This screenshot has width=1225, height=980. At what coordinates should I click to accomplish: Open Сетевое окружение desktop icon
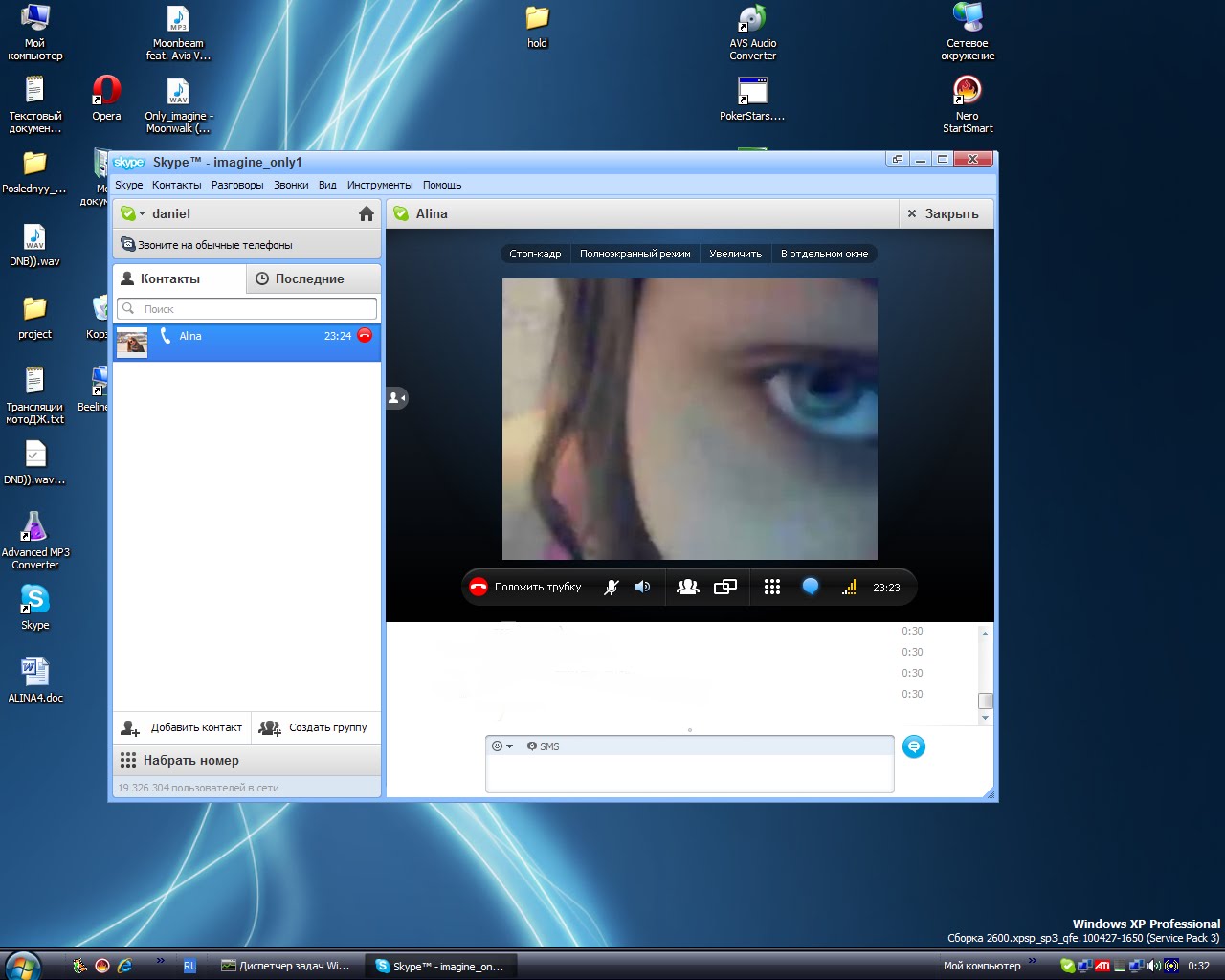(968, 33)
